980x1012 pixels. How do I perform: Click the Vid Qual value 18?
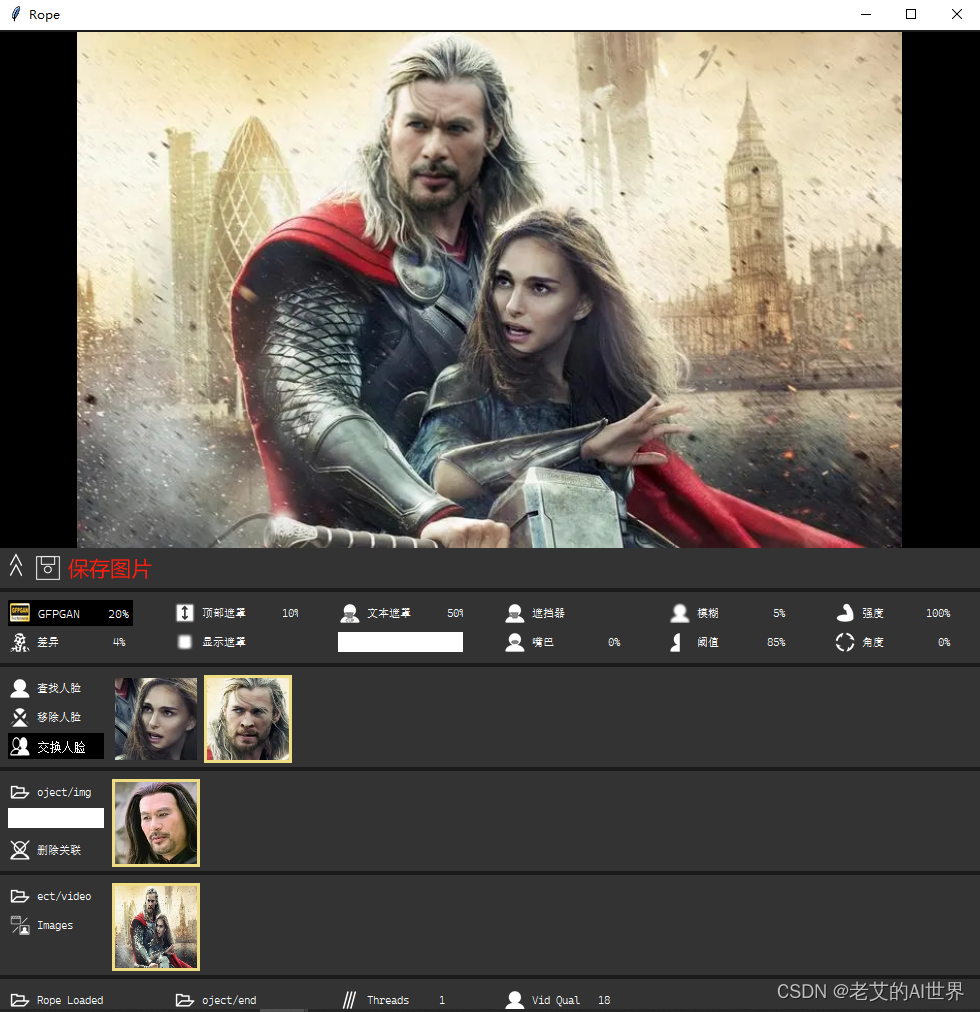604,1000
